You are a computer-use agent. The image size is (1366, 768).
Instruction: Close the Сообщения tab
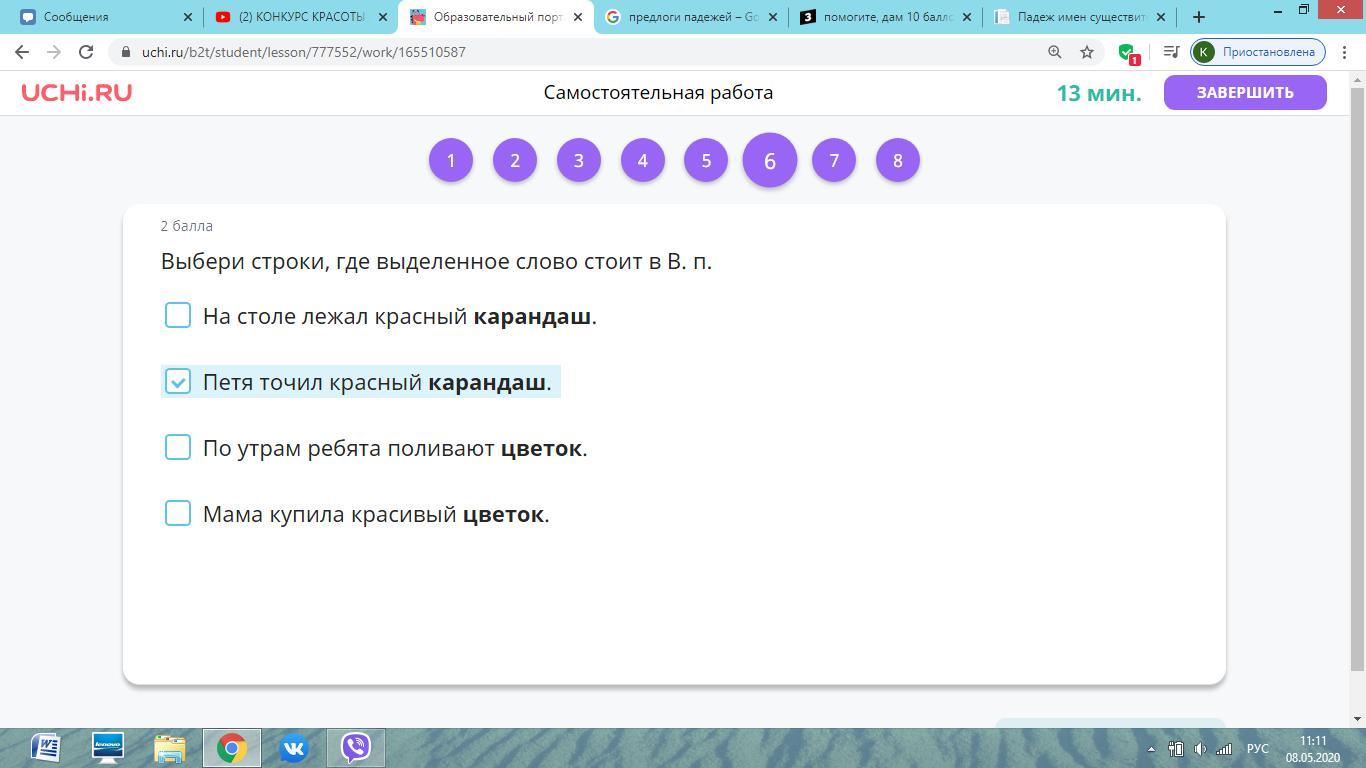pyautogui.click(x=188, y=17)
